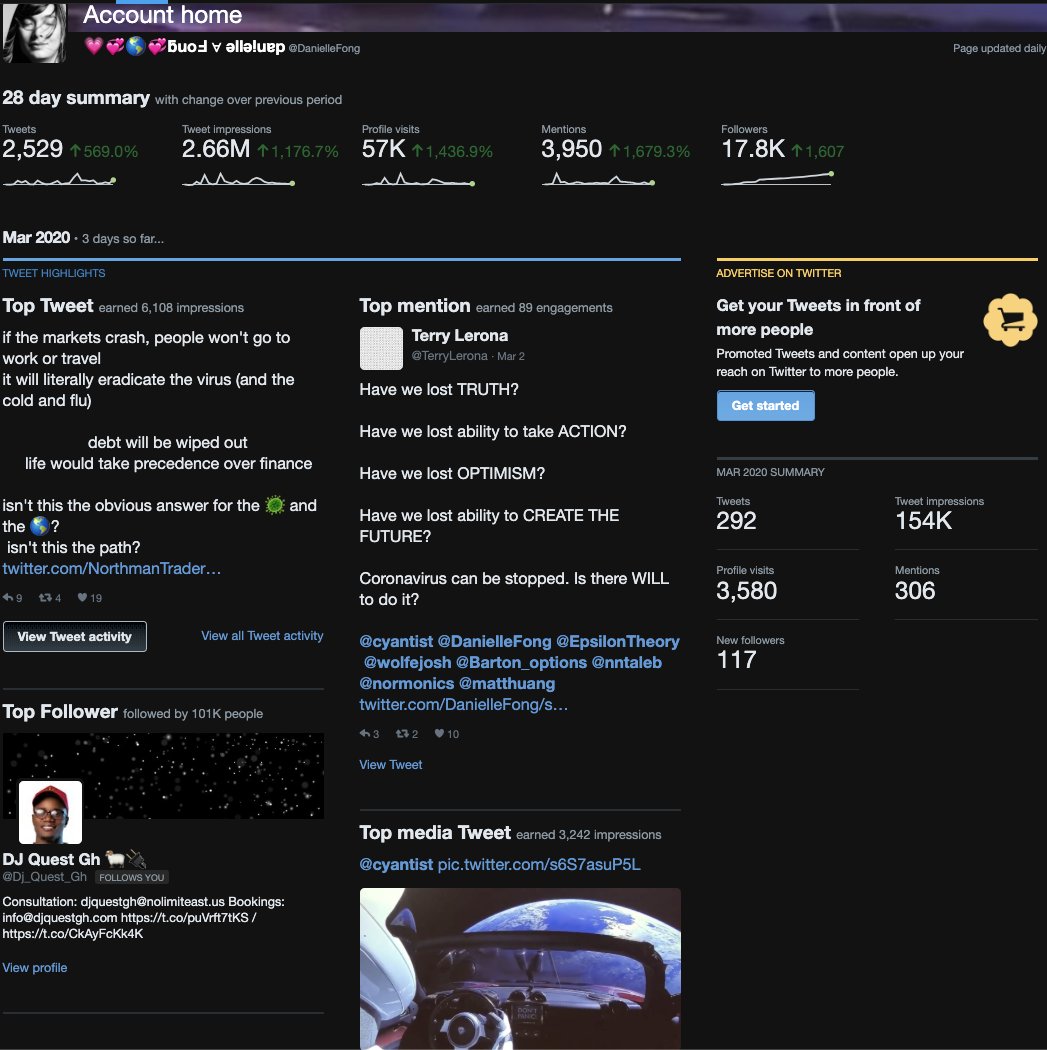
Task: Click the @cyantist mention in Terry Lerona's tweet
Action: (x=396, y=642)
